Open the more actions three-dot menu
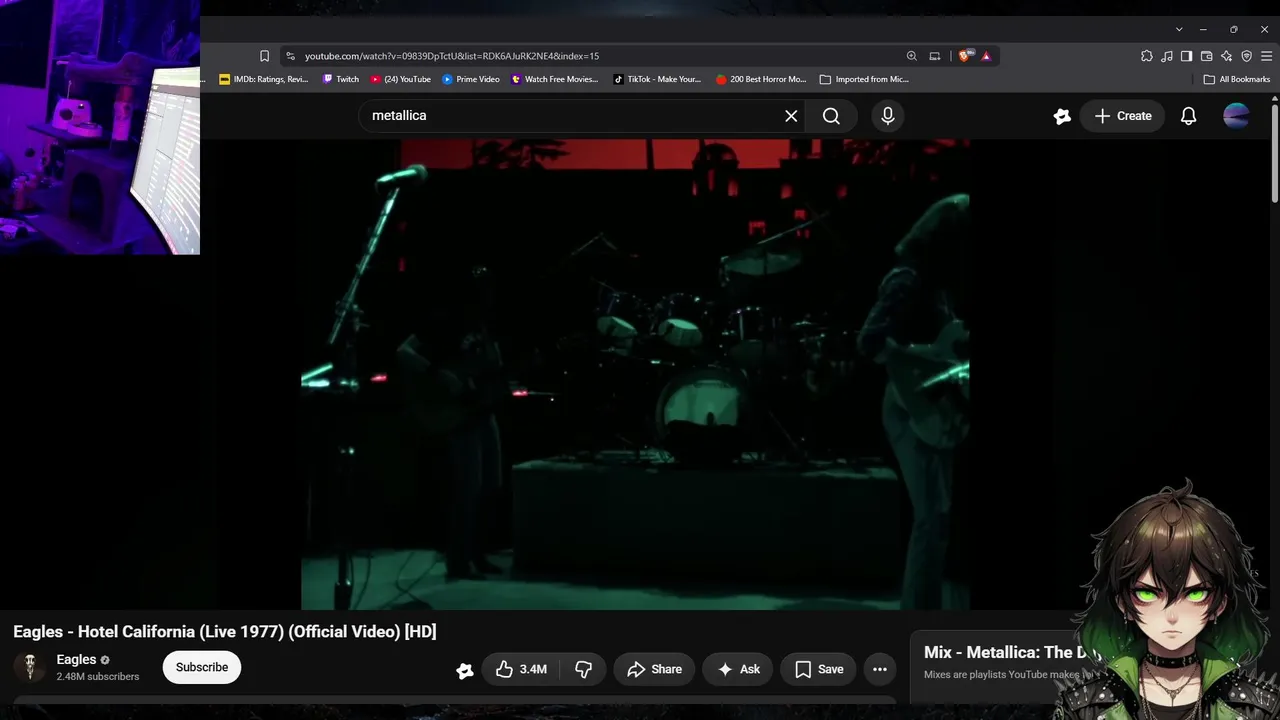1280x720 pixels. click(x=880, y=669)
